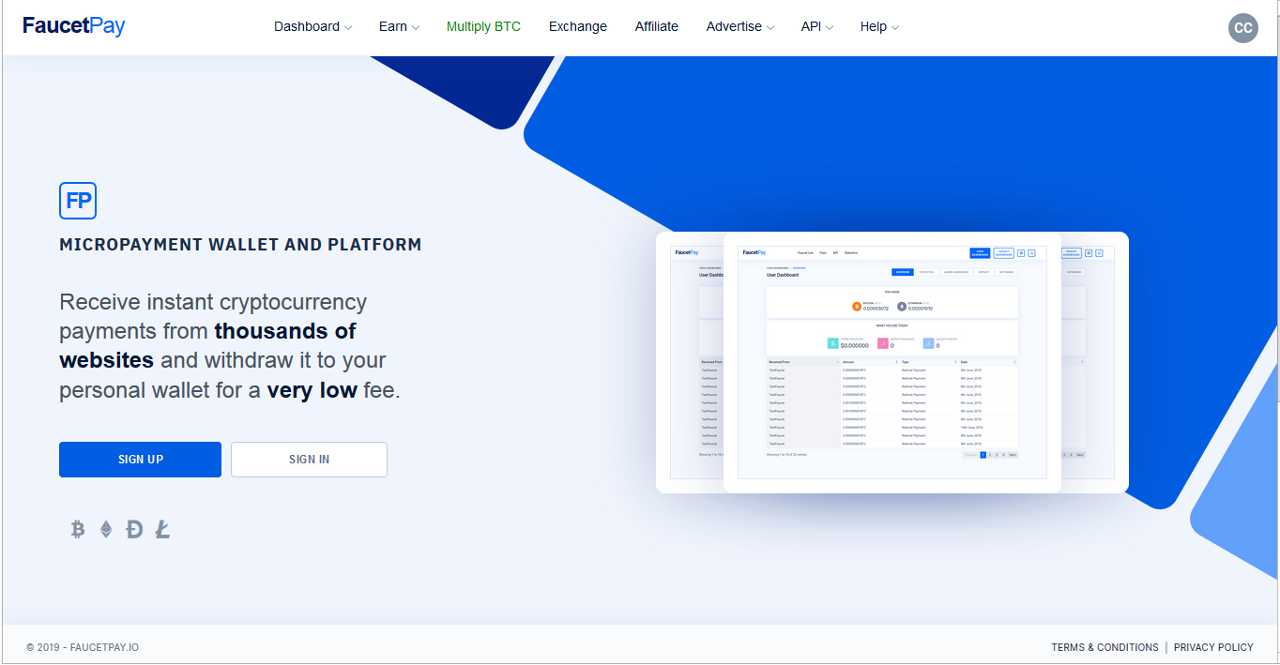1280x665 pixels.
Task: Select the Ethereum currency icon
Action: coord(106,529)
